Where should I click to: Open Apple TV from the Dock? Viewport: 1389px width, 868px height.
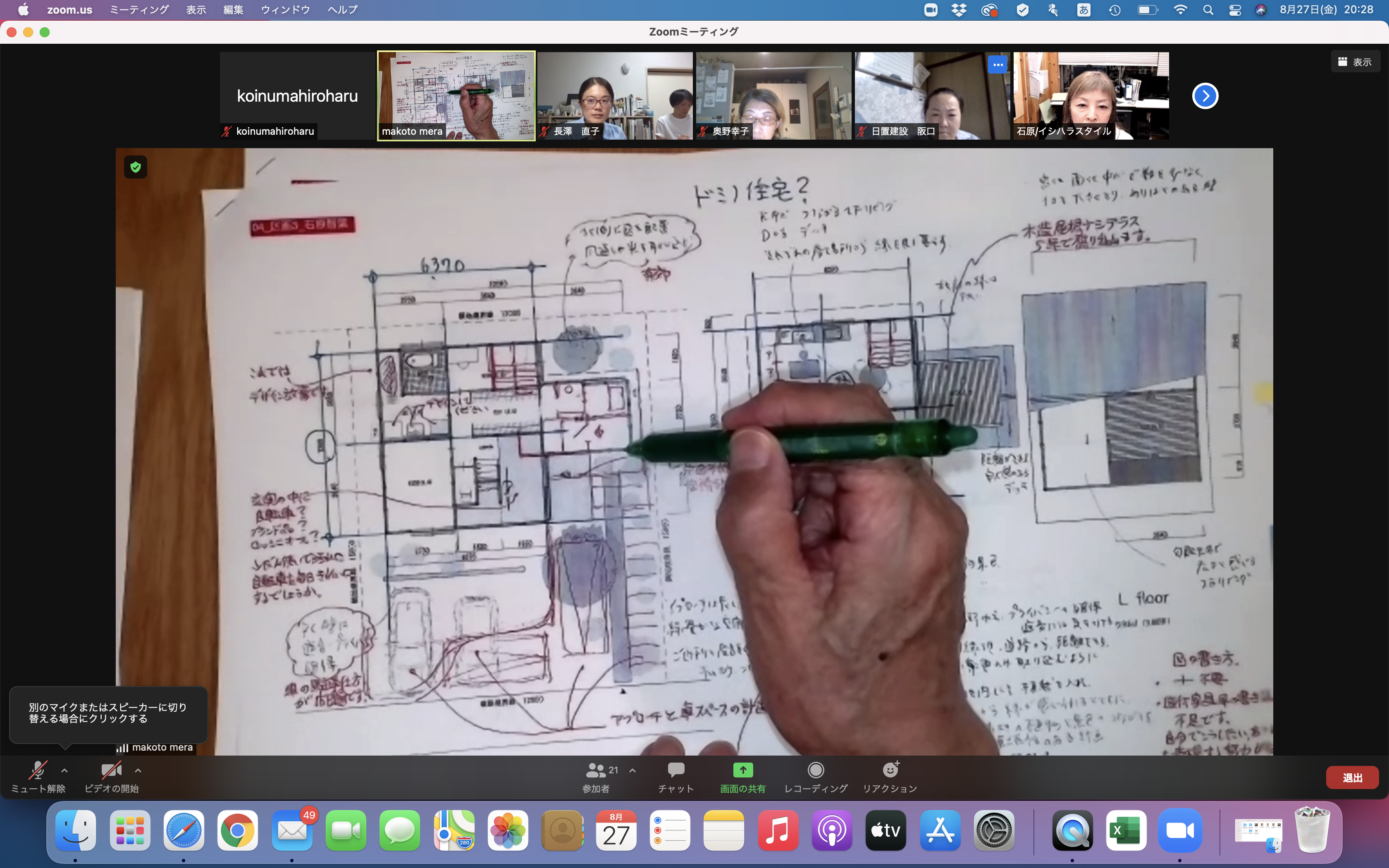[886, 830]
